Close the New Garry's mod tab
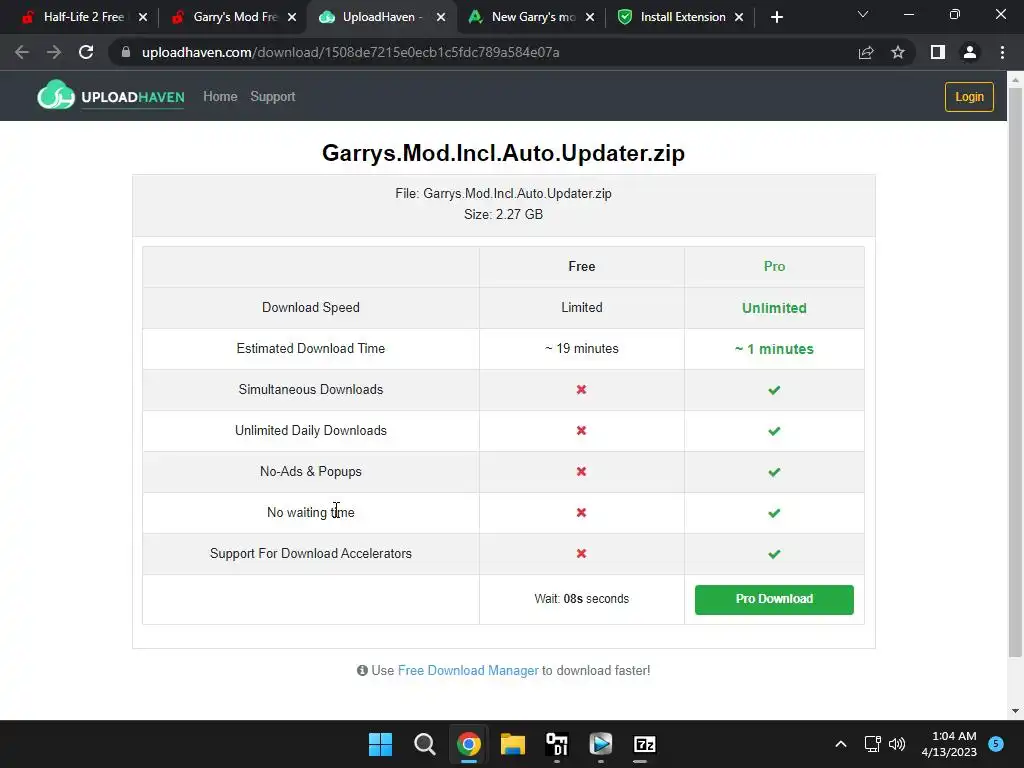The height and width of the screenshot is (768, 1024). click(590, 18)
